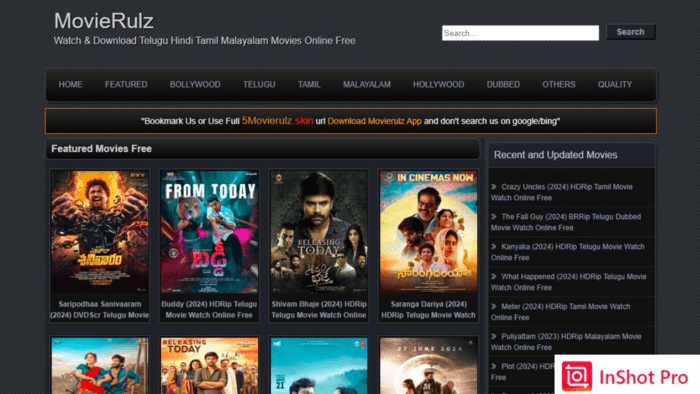This screenshot has width=700, height=394.
Task: Click arrow icon beside Crazy Uncles
Action: click(494, 187)
